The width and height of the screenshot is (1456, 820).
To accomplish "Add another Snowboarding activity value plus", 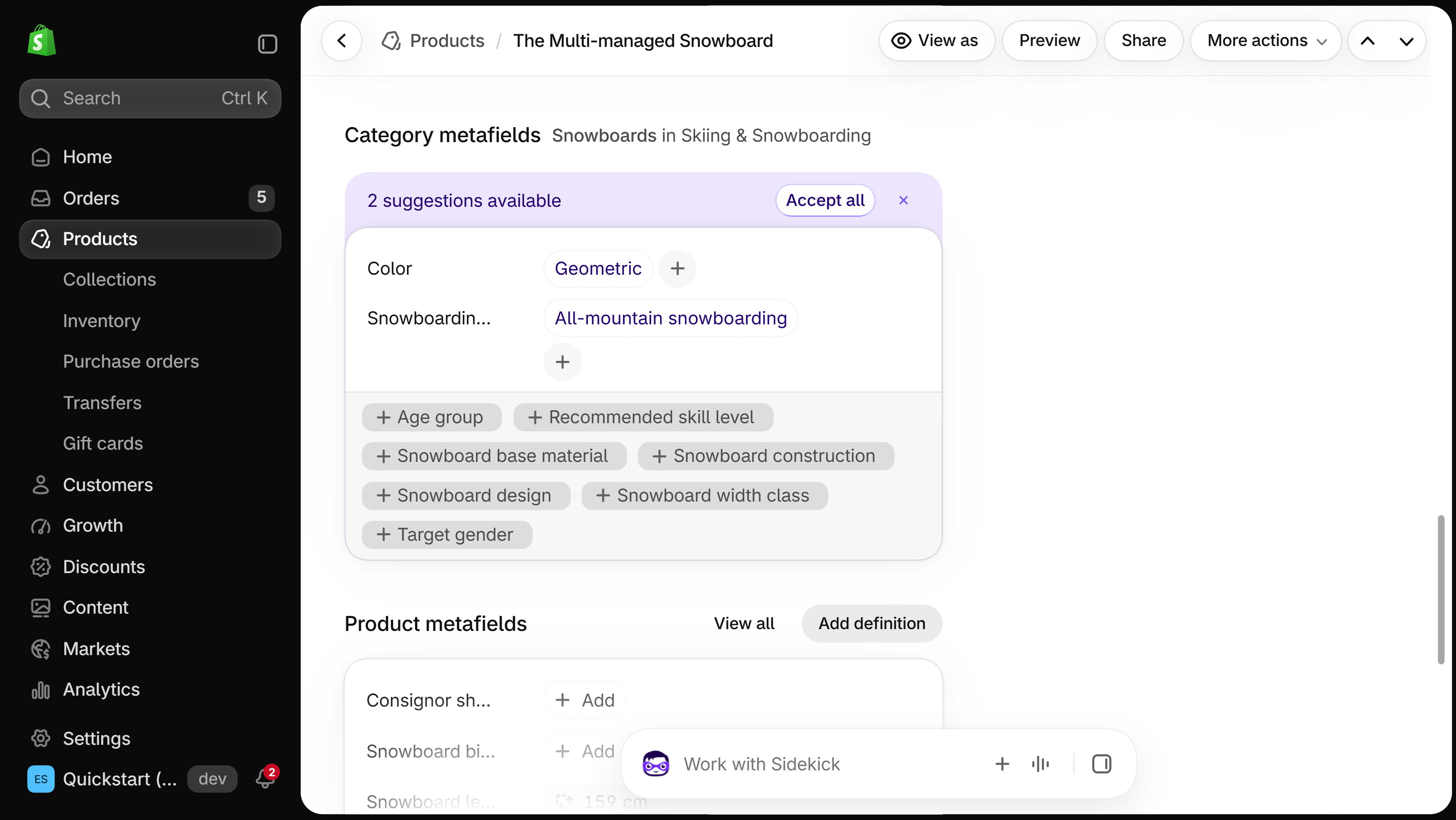I will click(562, 362).
